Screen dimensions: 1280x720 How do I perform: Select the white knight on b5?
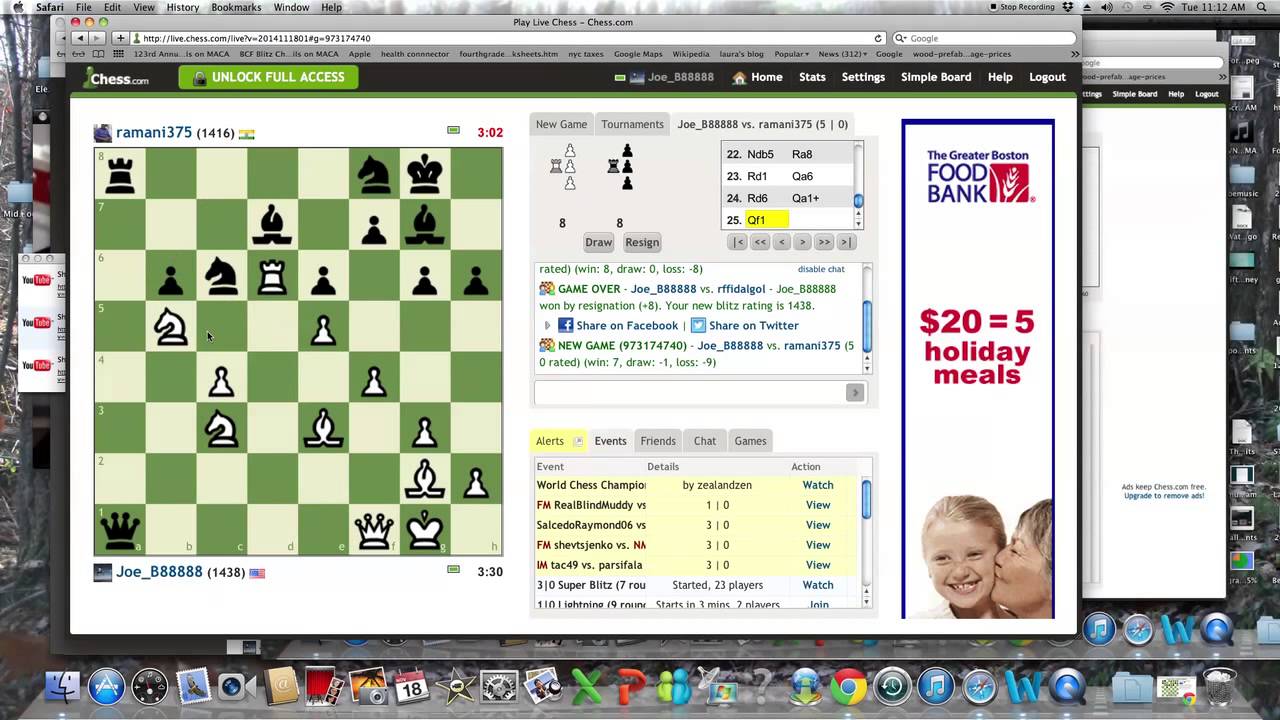coord(171,327)
